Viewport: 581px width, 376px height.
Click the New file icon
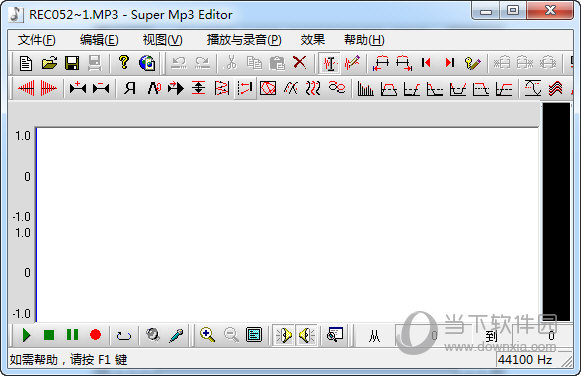click(x=26, y=63)
